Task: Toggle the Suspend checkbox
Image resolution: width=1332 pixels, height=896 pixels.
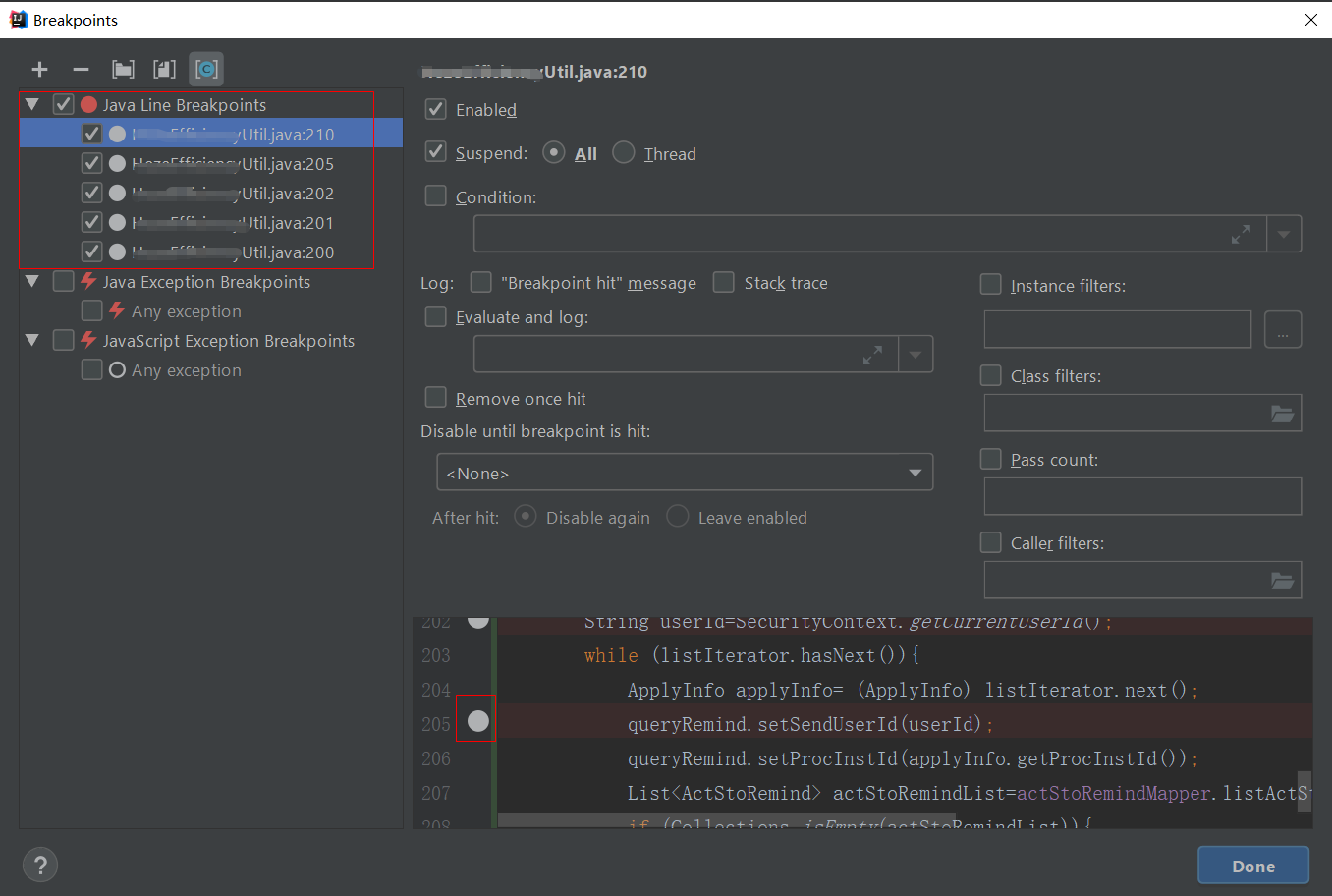Action: (x=436, y=152)
